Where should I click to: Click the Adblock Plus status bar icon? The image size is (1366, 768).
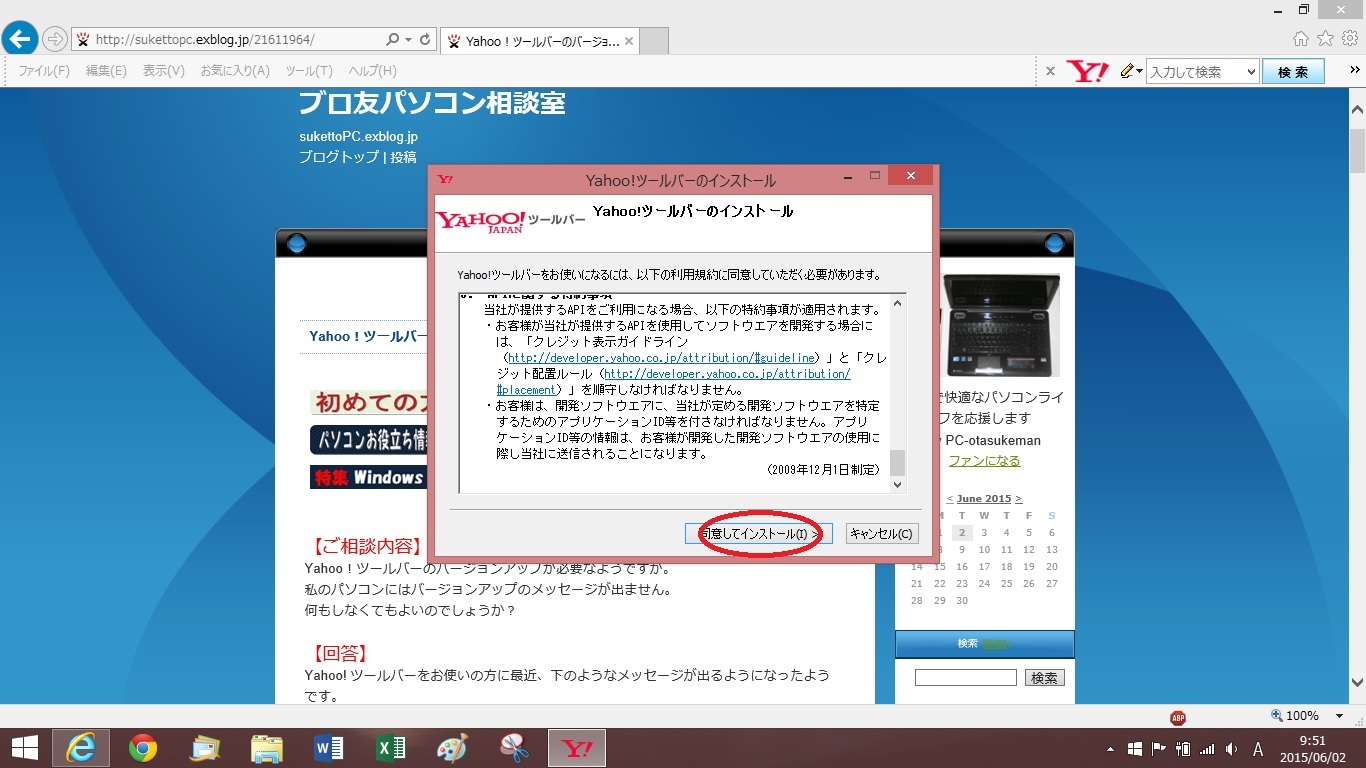pyautogui.click(x=1178, y=717)
